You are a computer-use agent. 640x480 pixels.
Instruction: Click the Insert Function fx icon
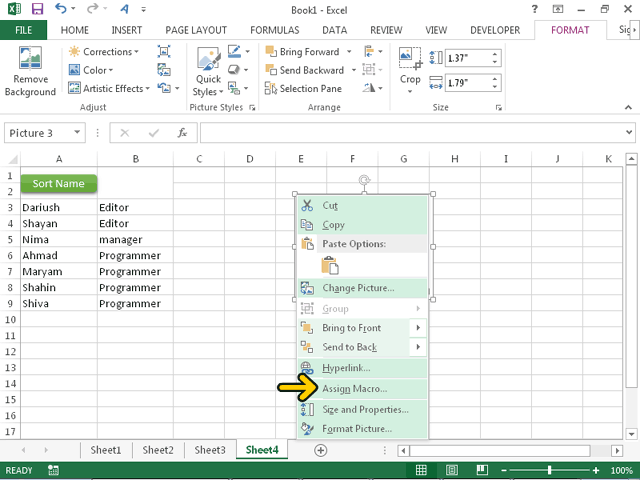(x=182, y=132)
